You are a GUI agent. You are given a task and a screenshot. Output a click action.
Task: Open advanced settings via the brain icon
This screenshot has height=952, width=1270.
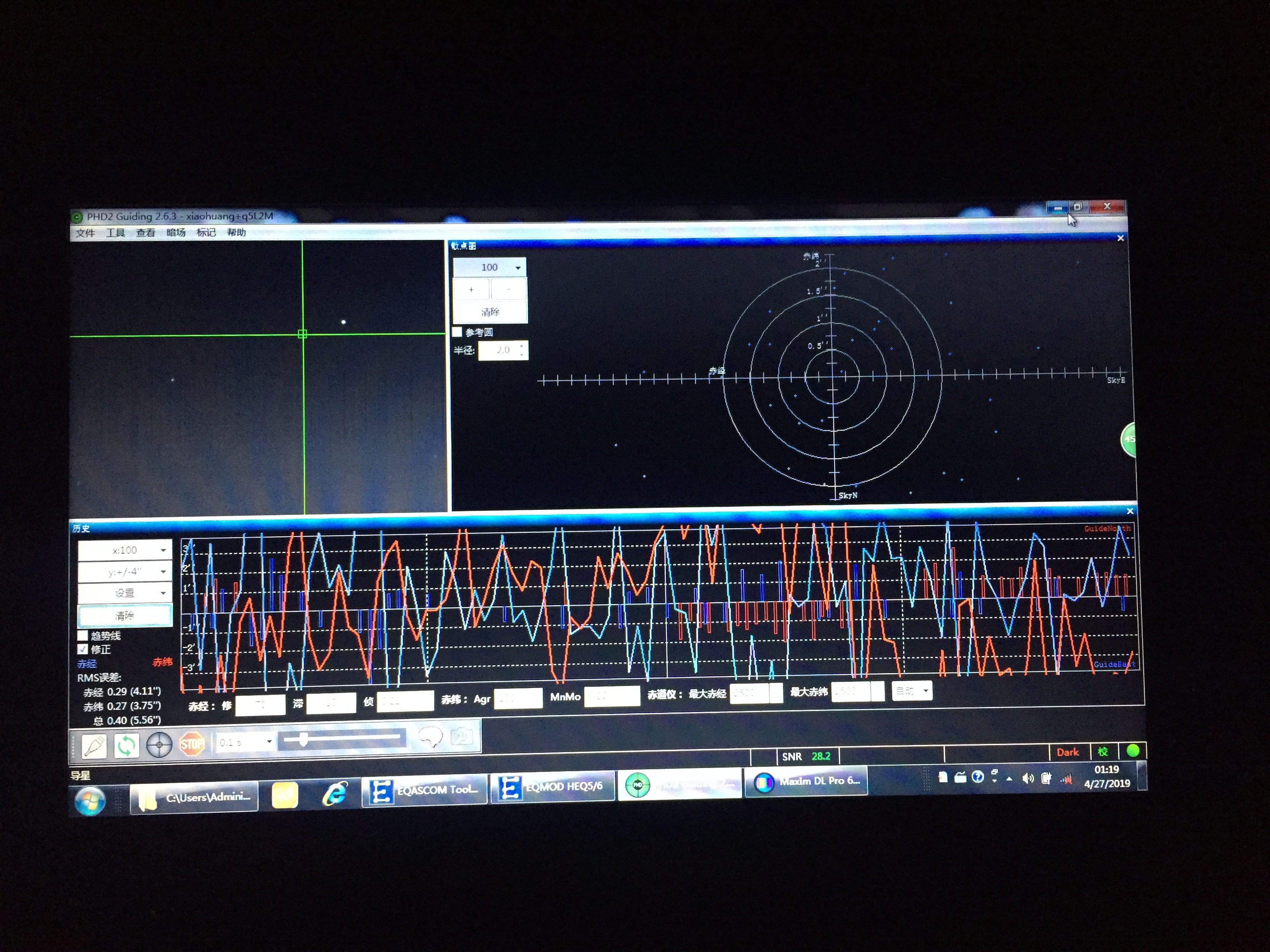[x=430, y=737]
